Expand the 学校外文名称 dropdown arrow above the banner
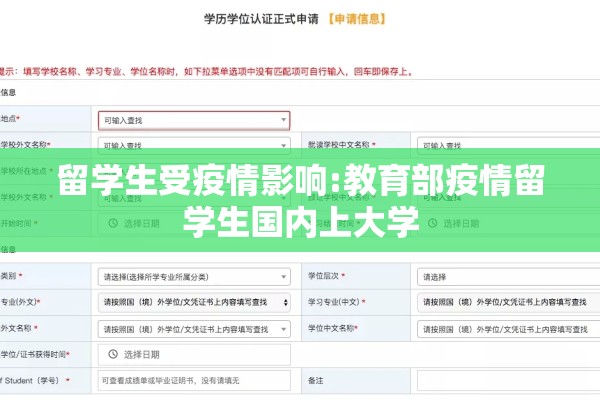The height and width of the screenshot is (400, 600). [284, 145]
